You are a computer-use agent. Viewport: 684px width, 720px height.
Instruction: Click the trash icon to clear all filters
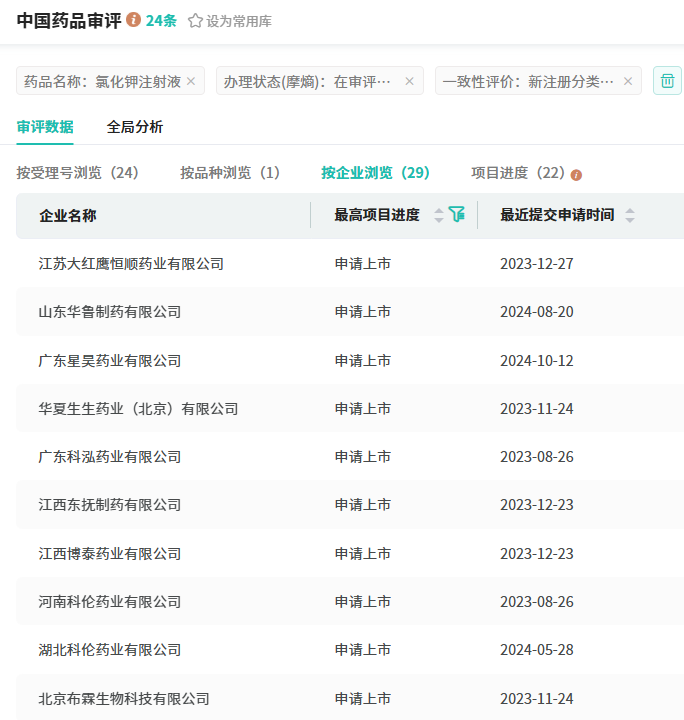tap(667, 81)
